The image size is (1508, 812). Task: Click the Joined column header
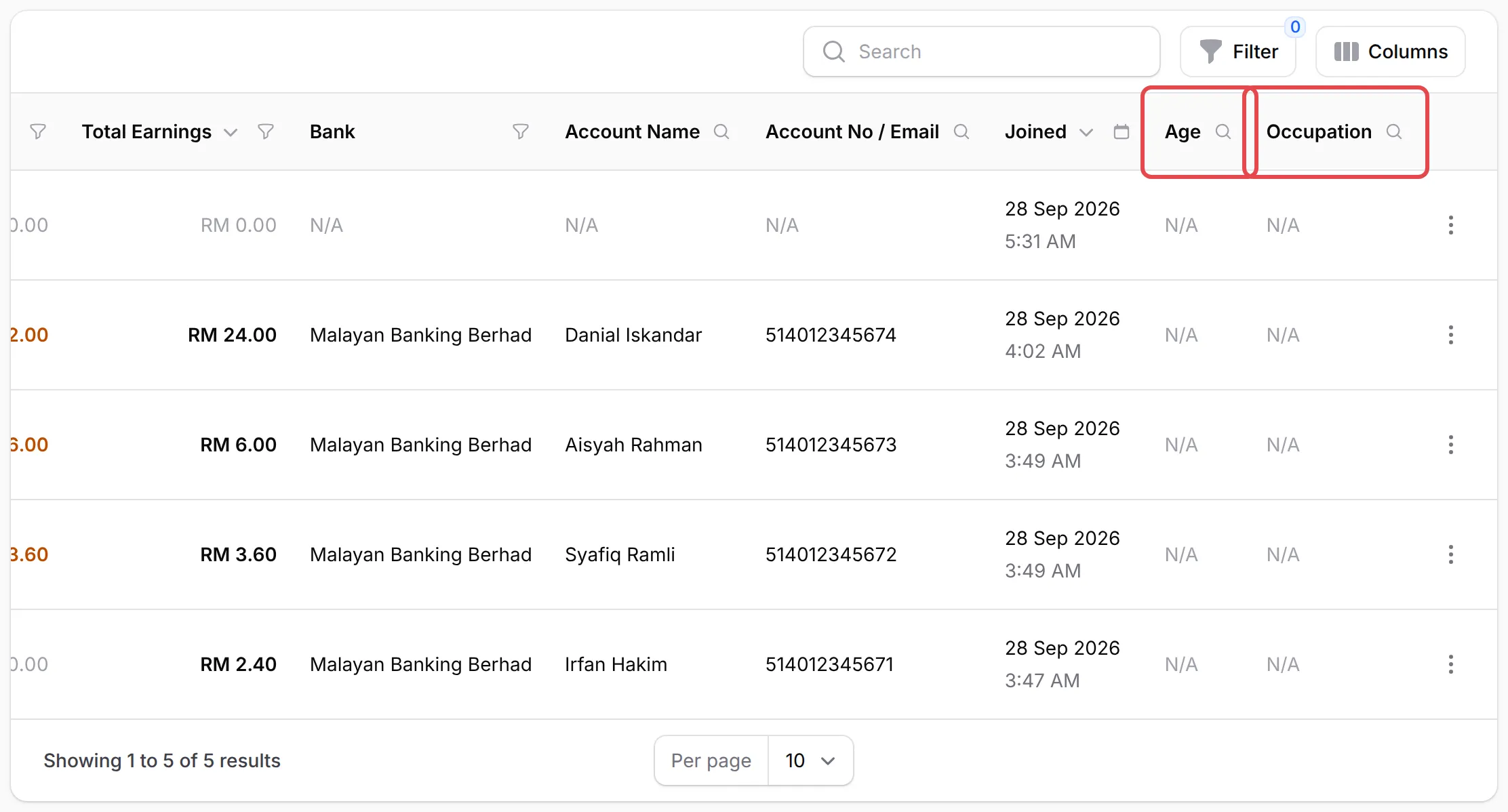[x=1035, y=131]
